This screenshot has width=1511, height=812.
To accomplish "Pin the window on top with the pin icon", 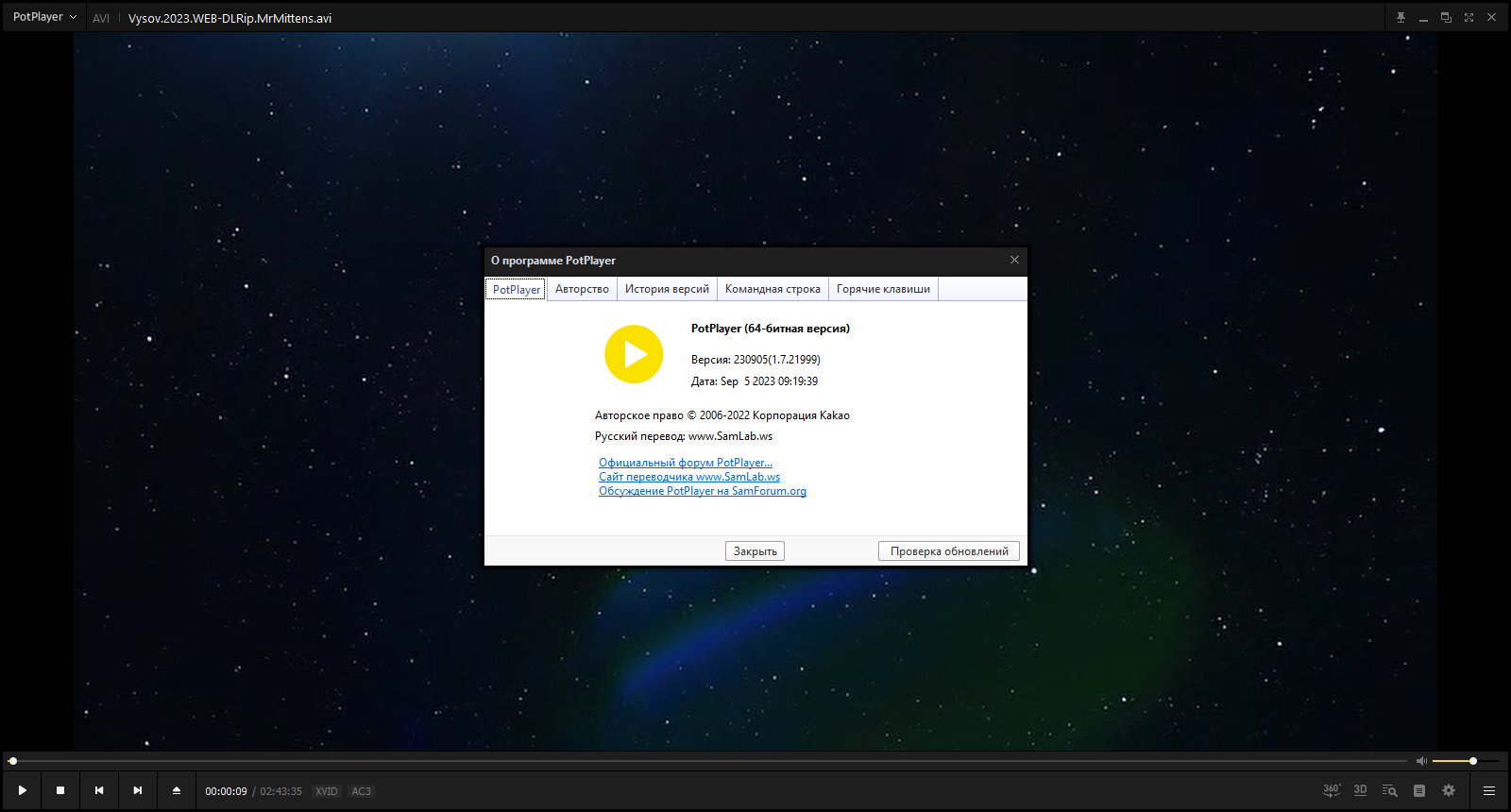I will [x=1401, y=18].
